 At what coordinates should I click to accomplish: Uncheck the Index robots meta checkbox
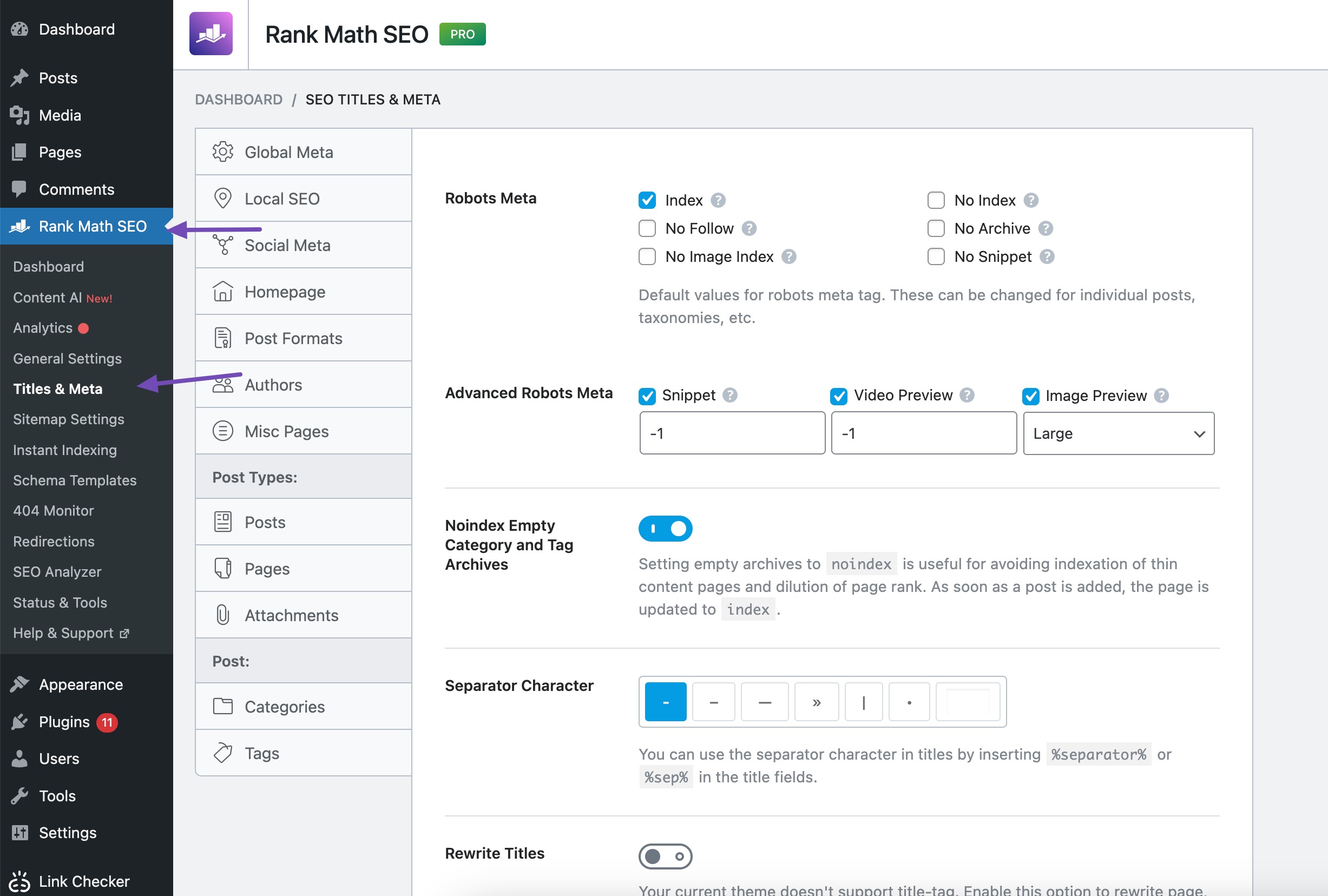pyautogui.click(x=647, y=200)
